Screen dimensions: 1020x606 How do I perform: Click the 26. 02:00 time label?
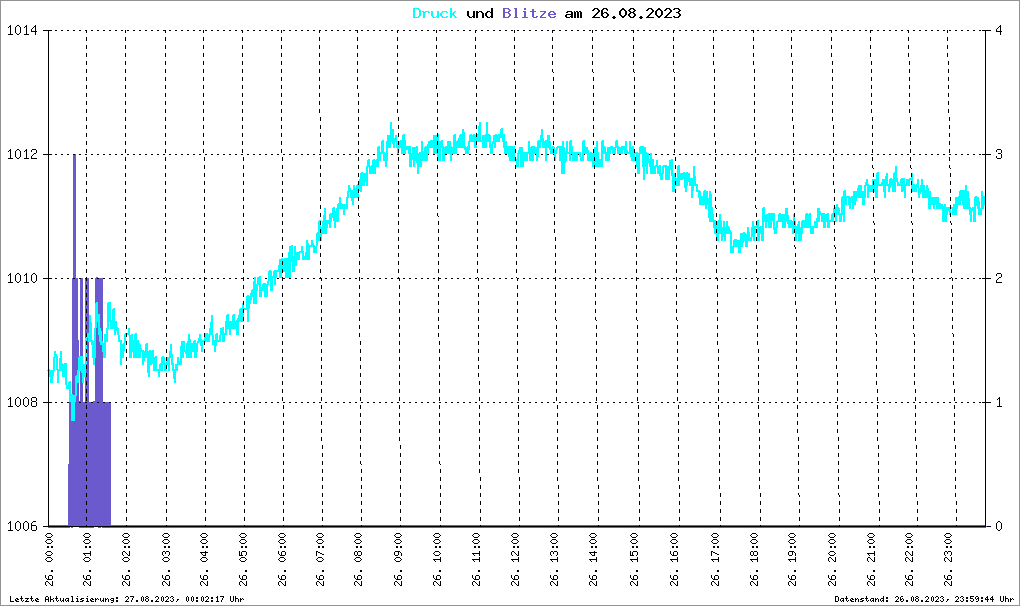[126, 559]
